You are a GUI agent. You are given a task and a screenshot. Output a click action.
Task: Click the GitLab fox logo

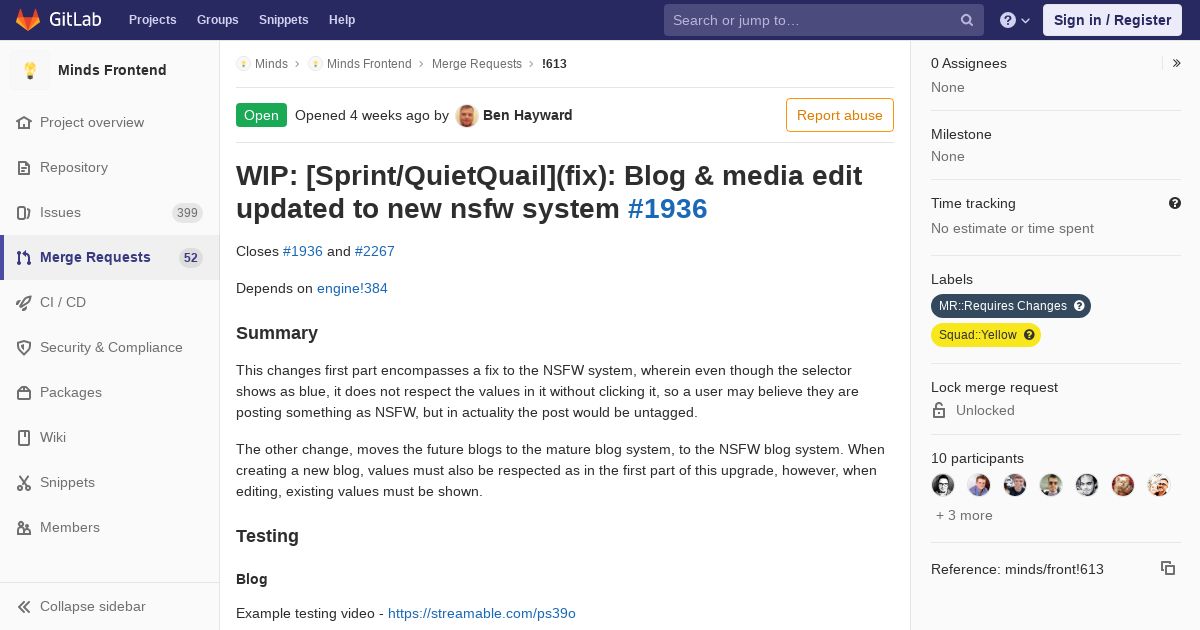coord(28,19)
